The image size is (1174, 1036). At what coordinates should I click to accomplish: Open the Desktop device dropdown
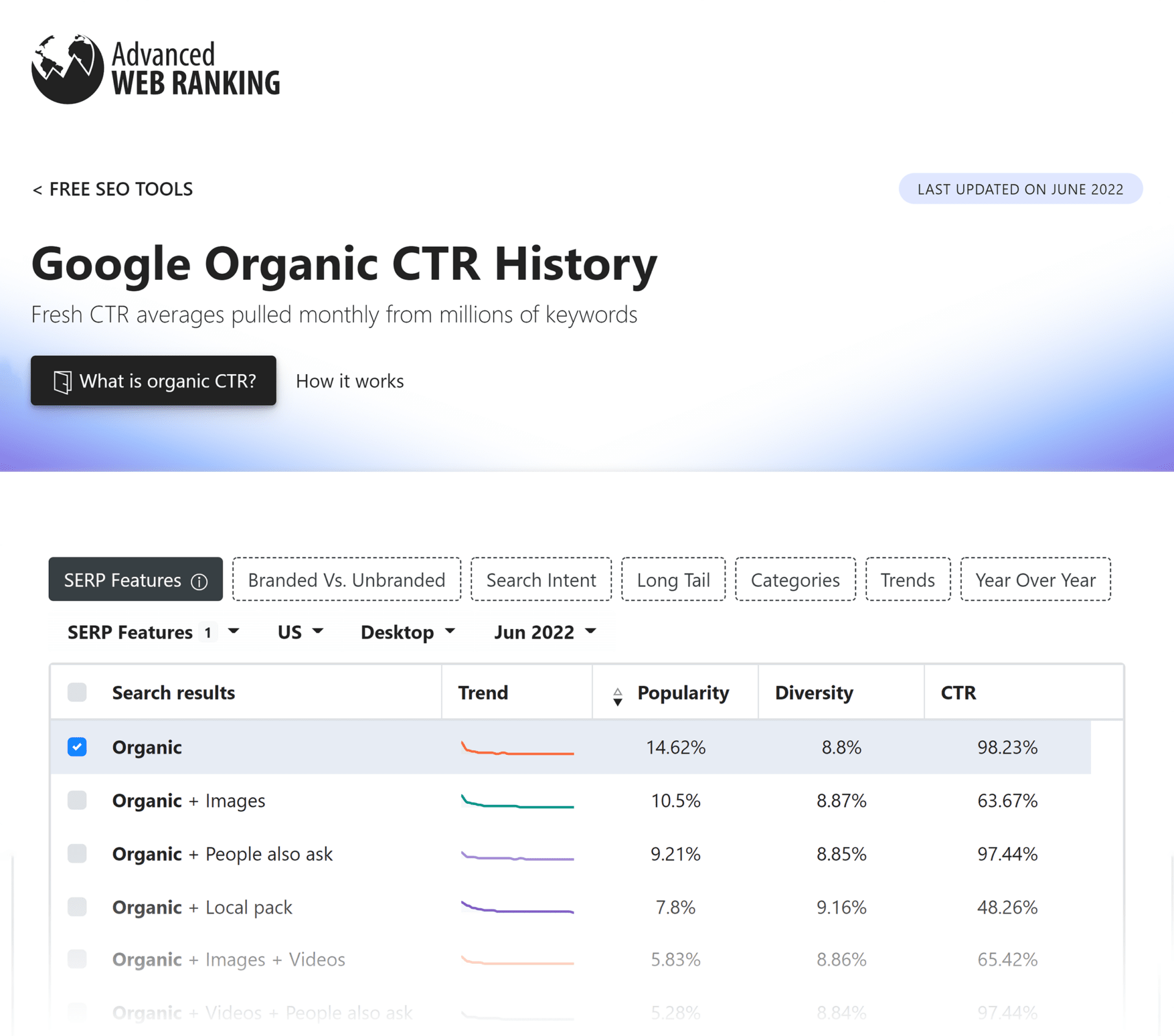(407, 633)
